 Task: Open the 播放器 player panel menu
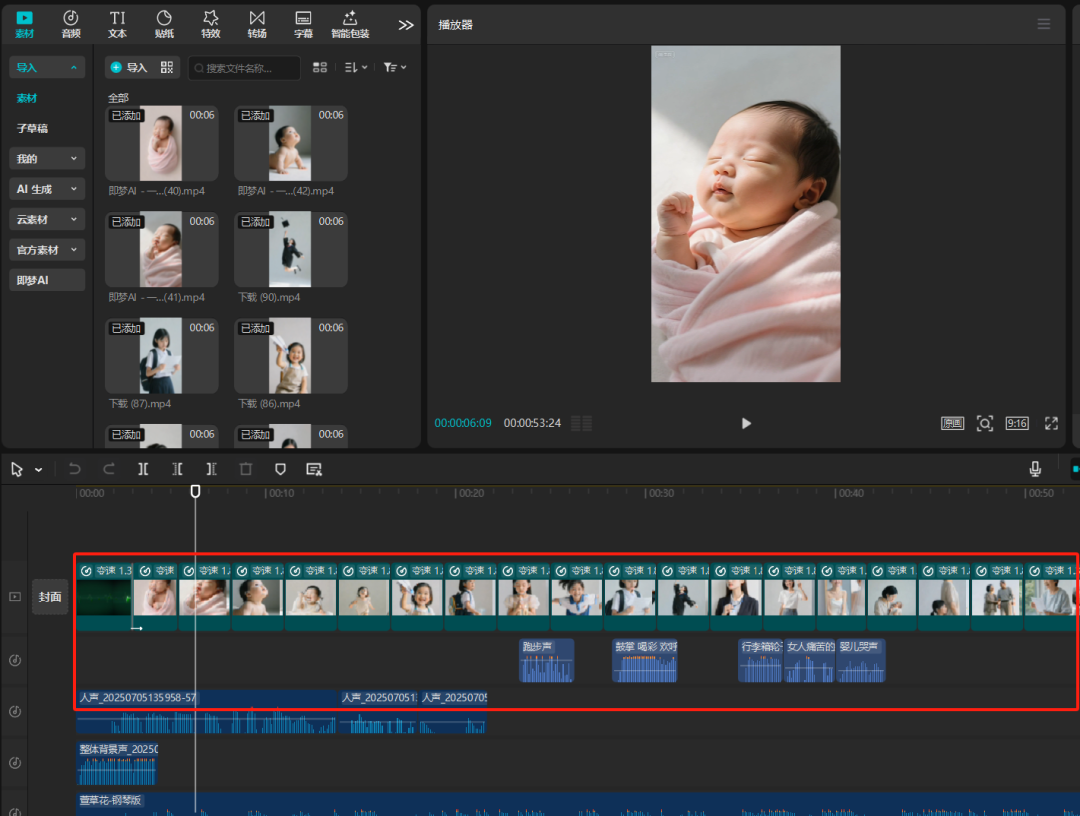(1044, 24)
